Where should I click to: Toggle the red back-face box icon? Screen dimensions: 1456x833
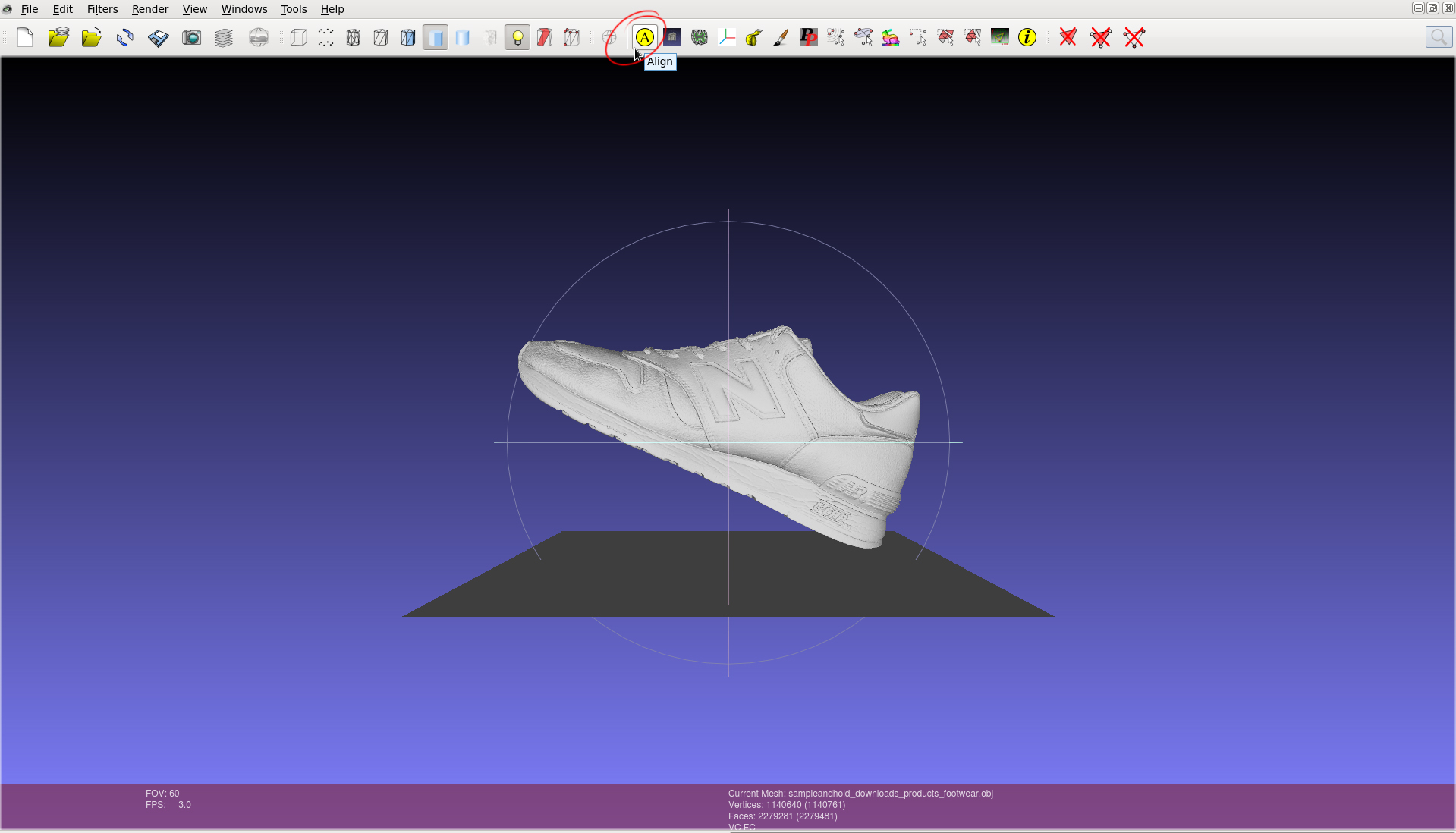545,37
